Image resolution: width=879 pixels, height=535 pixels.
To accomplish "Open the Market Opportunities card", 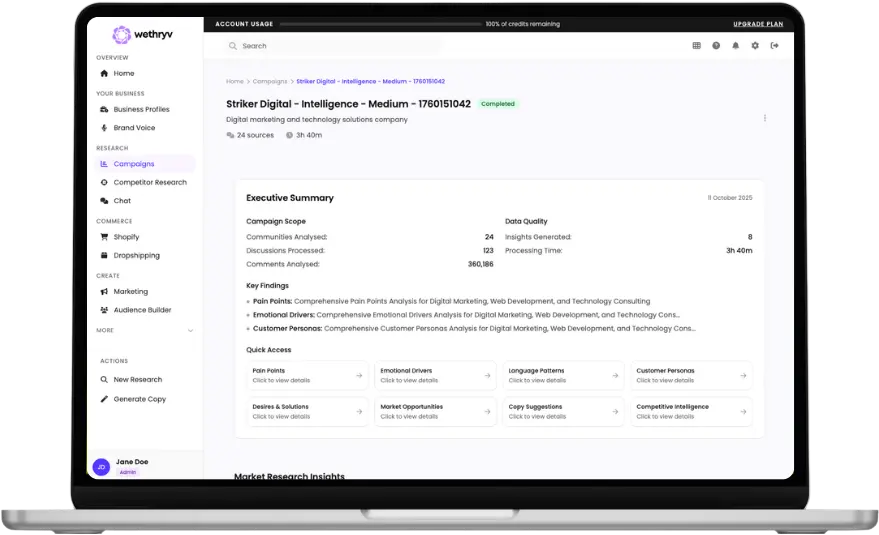I will click(x=436, y=412).
